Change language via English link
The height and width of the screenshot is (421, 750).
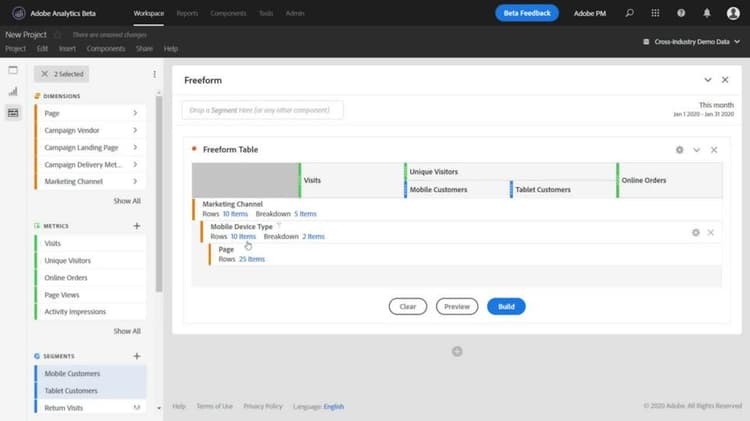coord(333,407)
